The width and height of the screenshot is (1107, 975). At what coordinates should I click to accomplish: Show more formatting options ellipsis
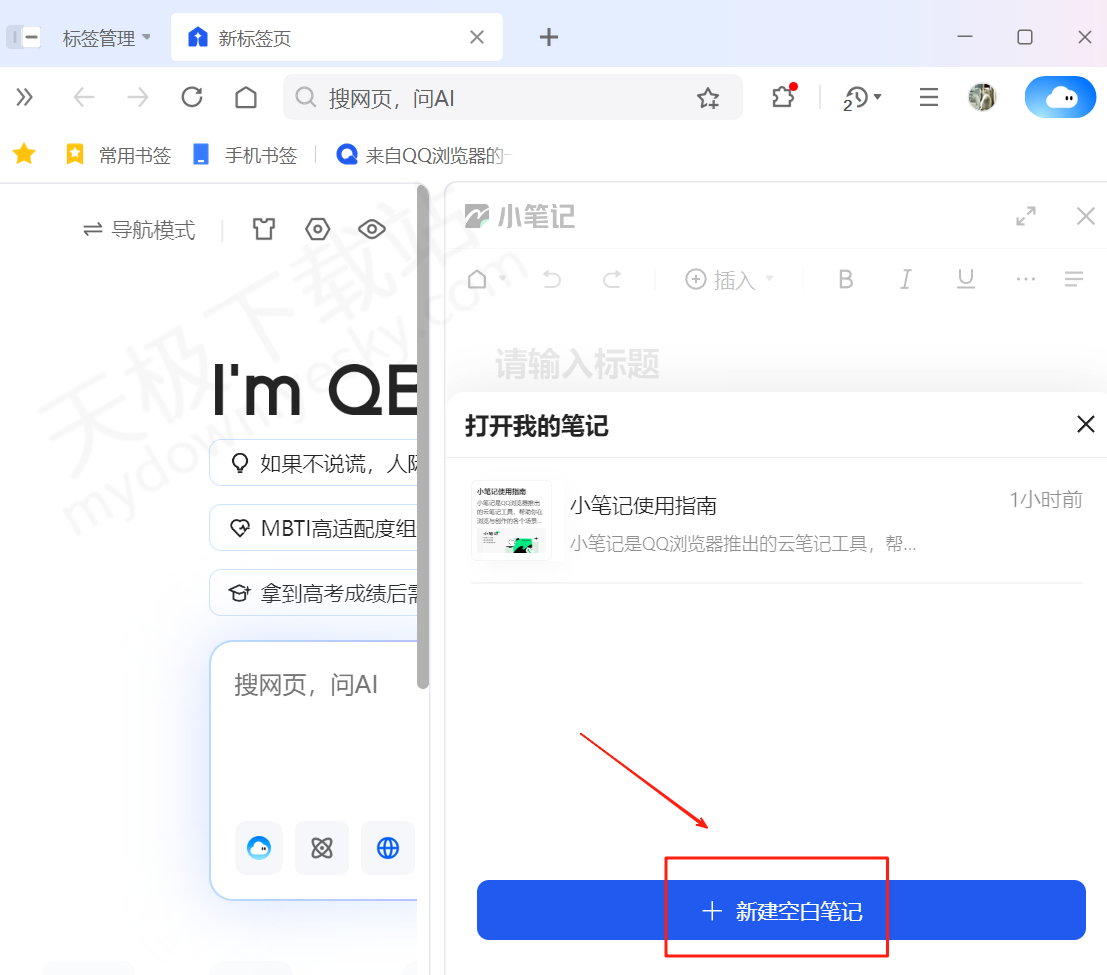point(1025,280)
